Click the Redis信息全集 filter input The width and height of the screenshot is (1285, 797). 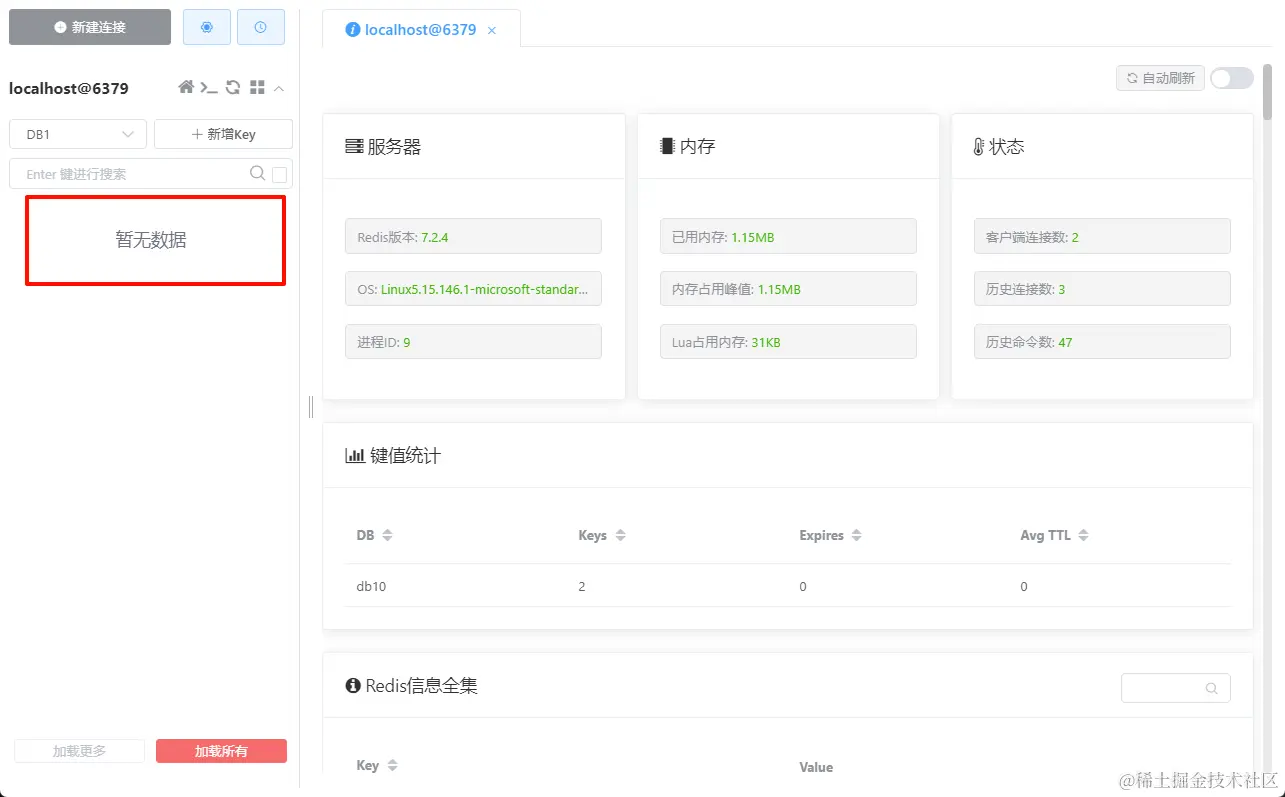(x=1176, y=688)
